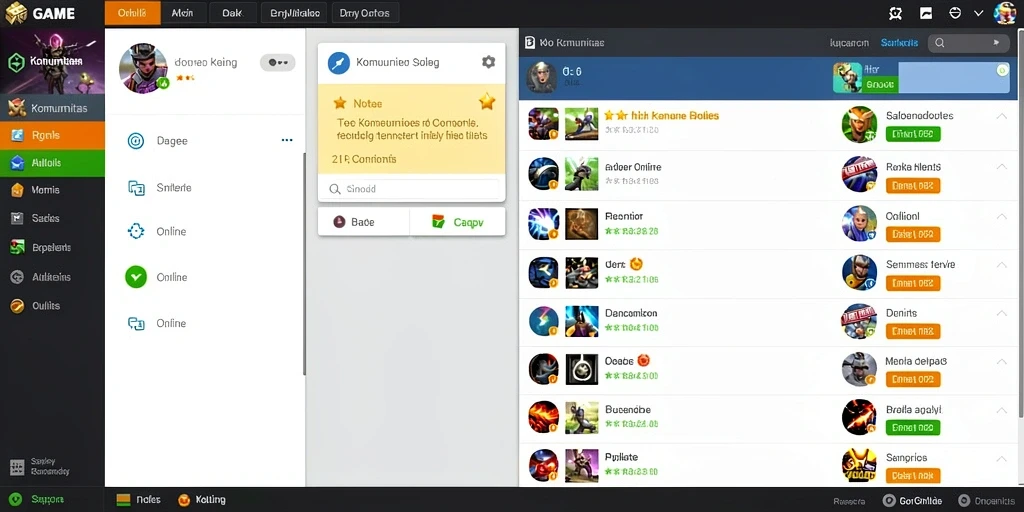Click the gold star in the Notee panel corner
1024x512 pixels.
click(x=487, y=101)
